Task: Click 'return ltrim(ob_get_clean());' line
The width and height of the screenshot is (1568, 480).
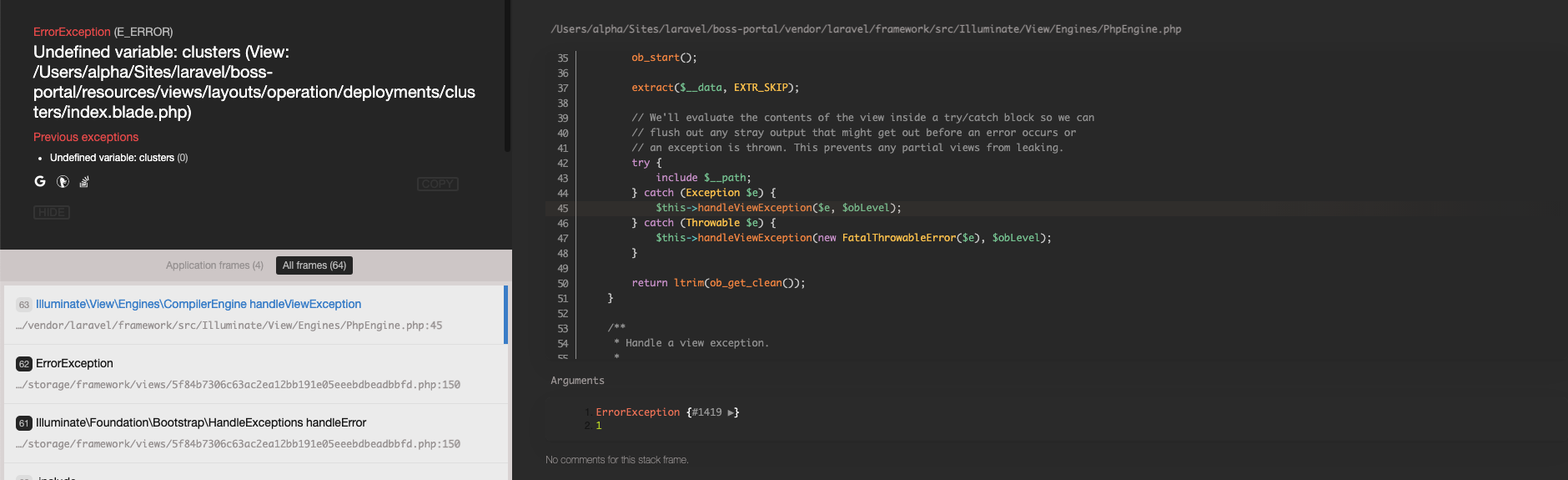Action: tap(718, 283)
